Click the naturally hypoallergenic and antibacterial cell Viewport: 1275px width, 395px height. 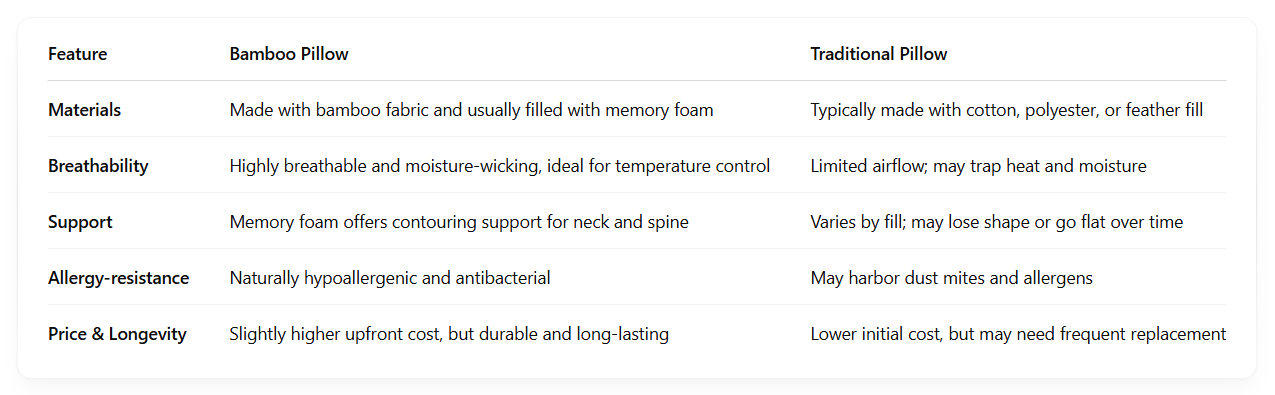[x=390, y=278]
